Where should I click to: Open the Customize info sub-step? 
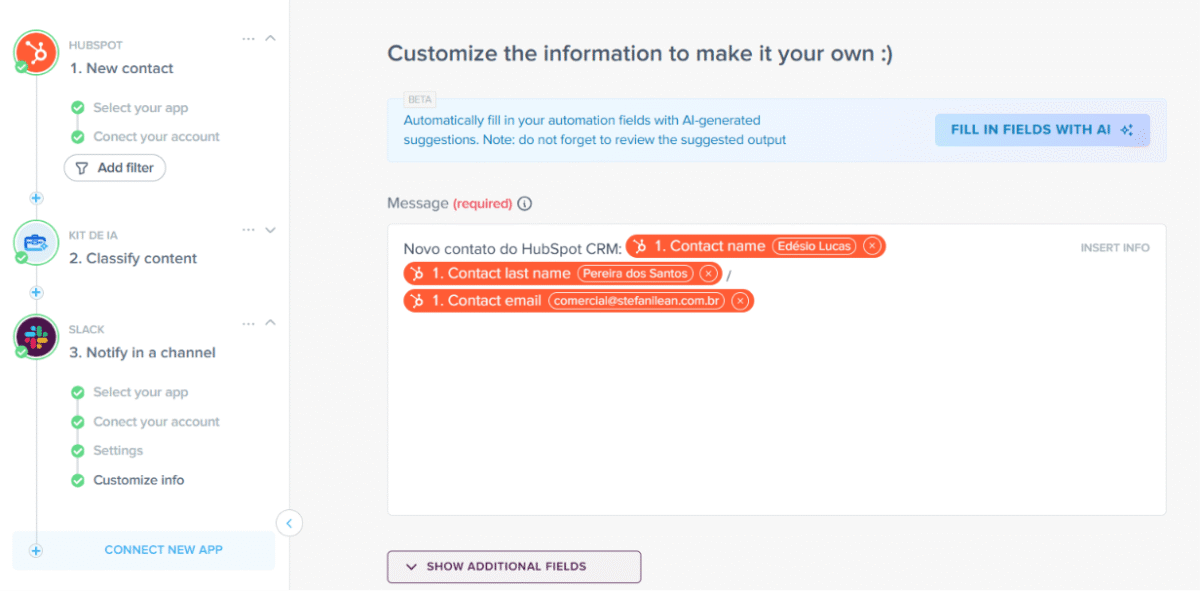coord(139,480)
